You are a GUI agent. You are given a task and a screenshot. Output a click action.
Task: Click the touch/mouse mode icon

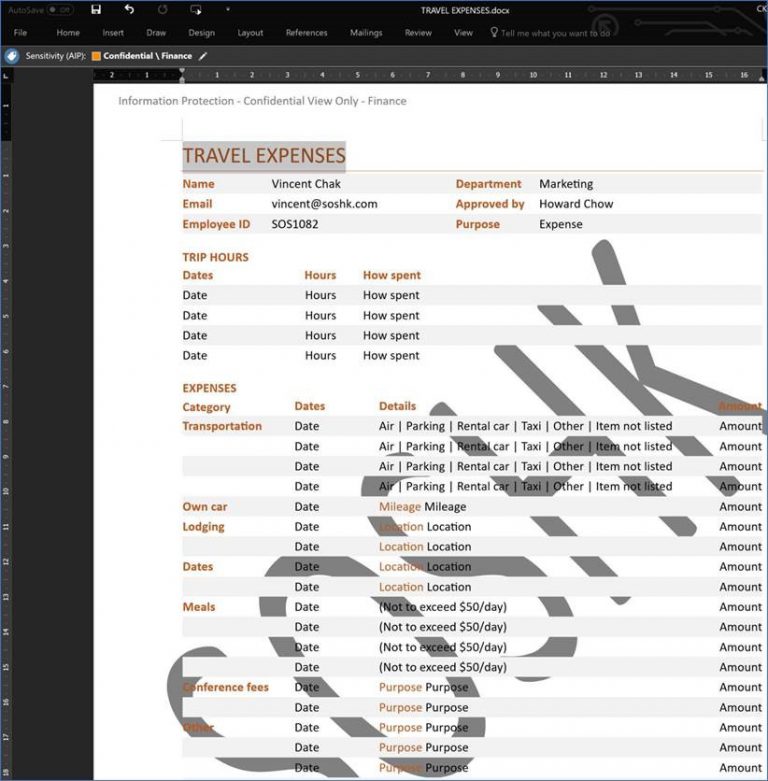[x=196, y=9]
